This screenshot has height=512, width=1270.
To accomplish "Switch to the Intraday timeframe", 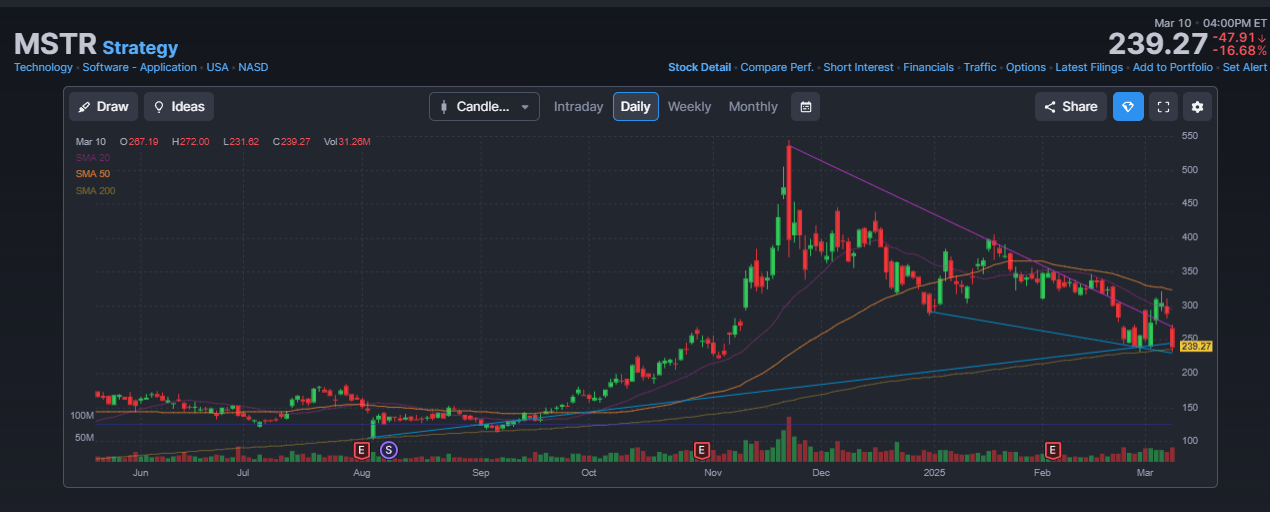I will pos(578,107).
